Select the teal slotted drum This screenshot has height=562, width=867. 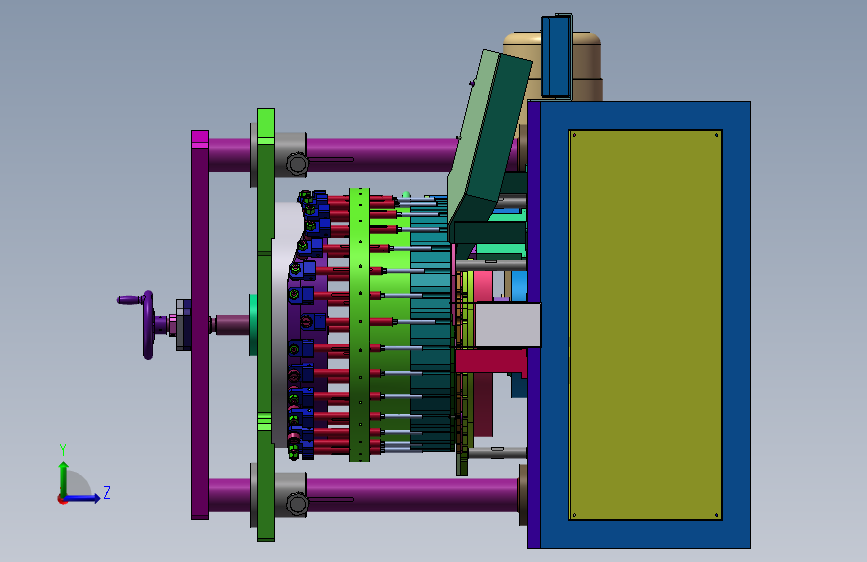point(431,324)
